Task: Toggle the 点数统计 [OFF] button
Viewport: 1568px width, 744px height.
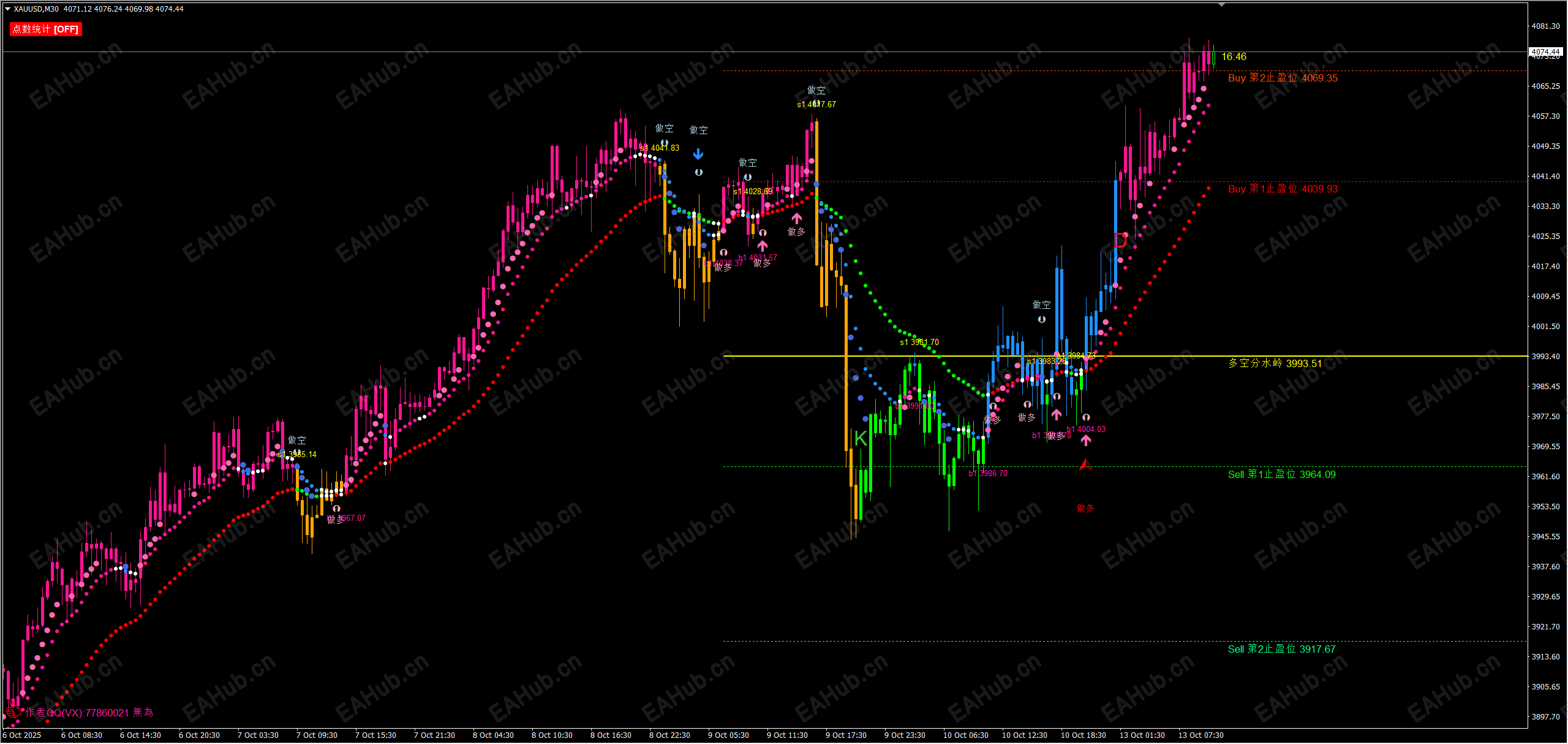Action: (x=46, y=29)
